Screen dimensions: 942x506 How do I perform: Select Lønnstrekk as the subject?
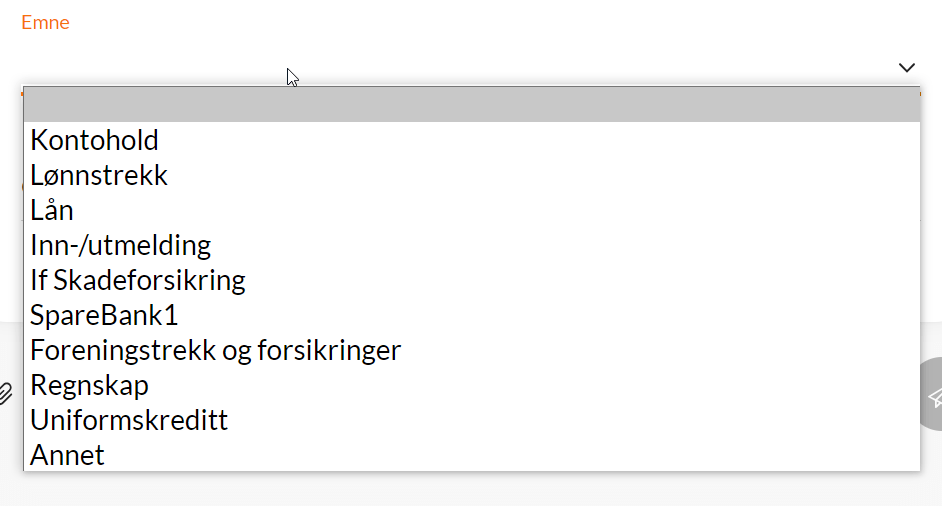coord(99,176)
